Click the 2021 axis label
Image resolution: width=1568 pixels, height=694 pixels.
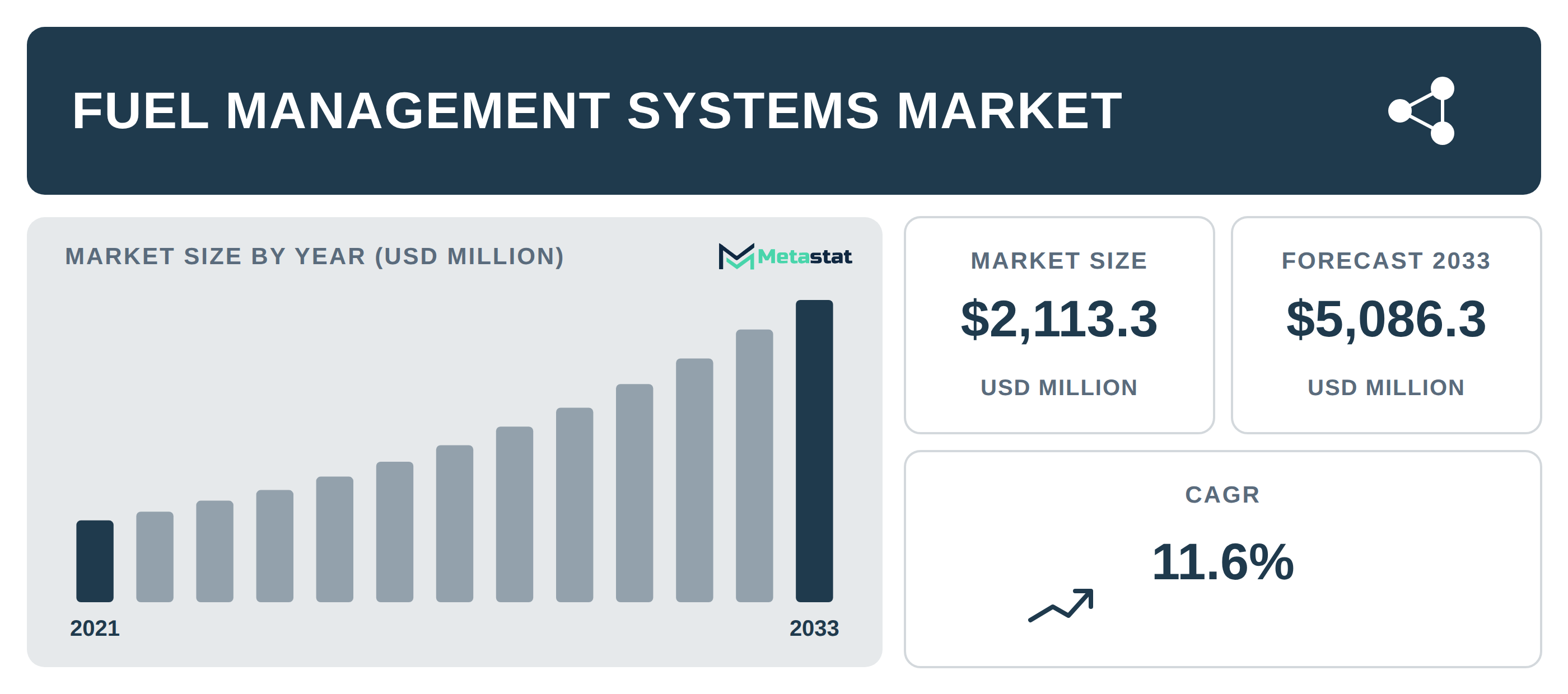coord(95,629)
